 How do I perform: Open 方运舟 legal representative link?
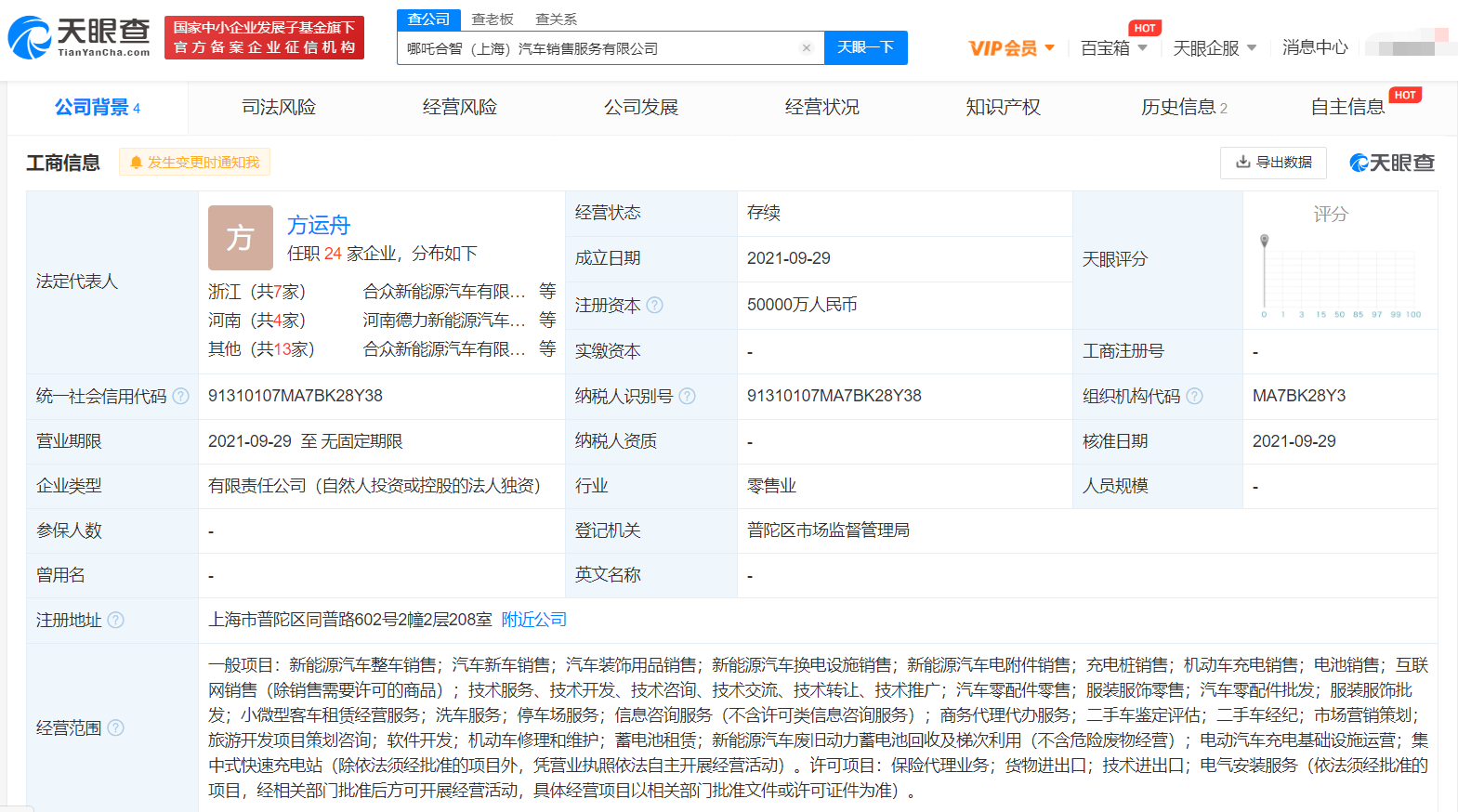click(x=319, y=226)
